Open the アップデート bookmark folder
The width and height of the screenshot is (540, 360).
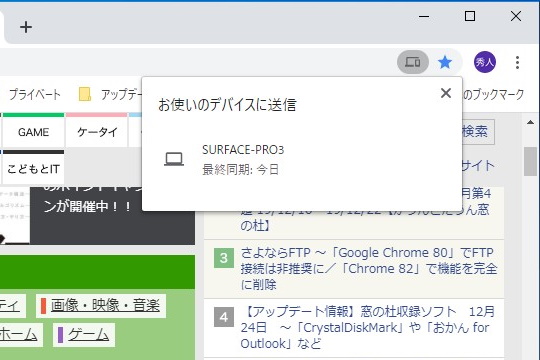click(x=111, y=94)
